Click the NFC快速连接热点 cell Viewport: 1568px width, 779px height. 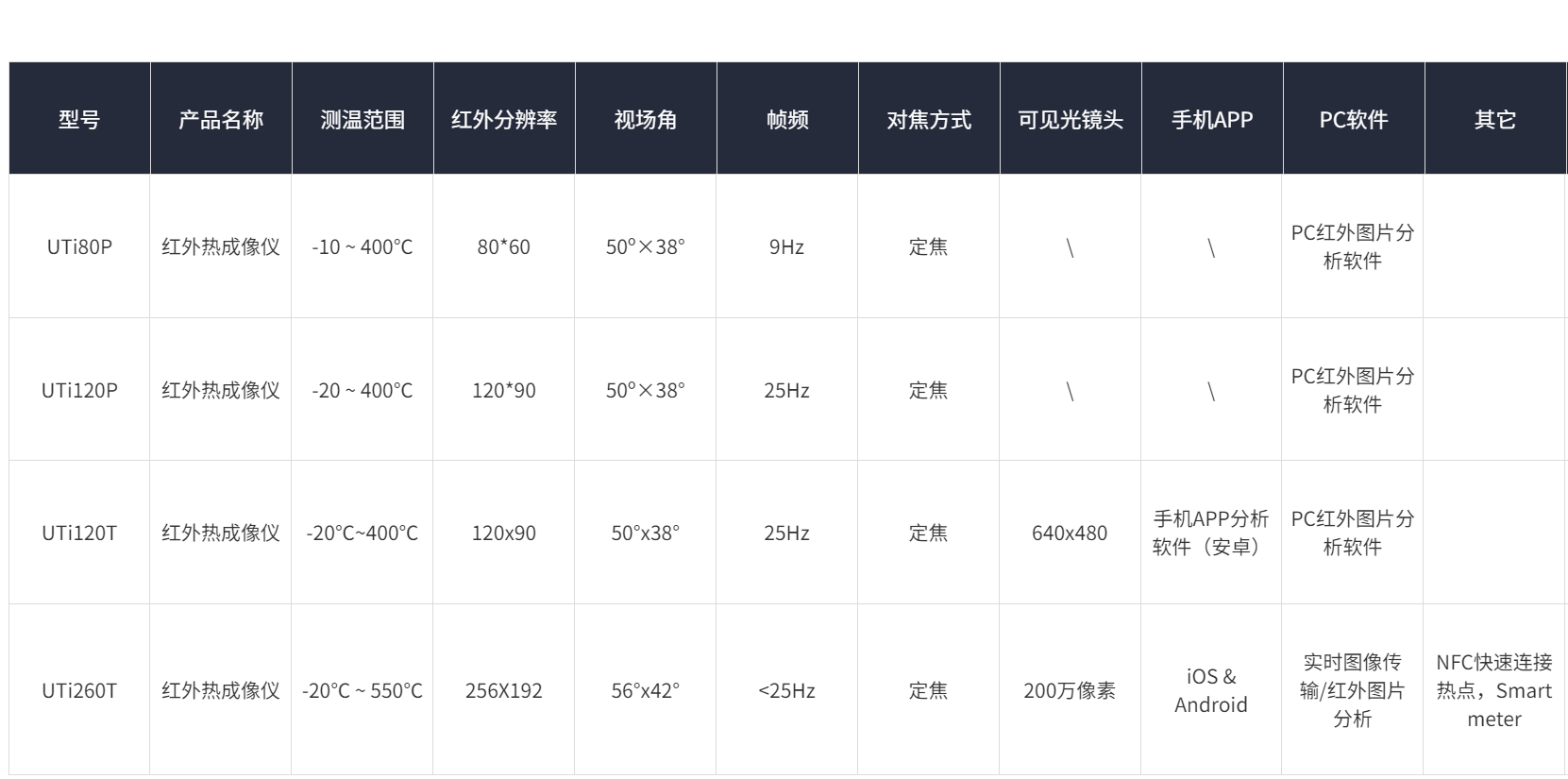click(x=1494, y=691)
